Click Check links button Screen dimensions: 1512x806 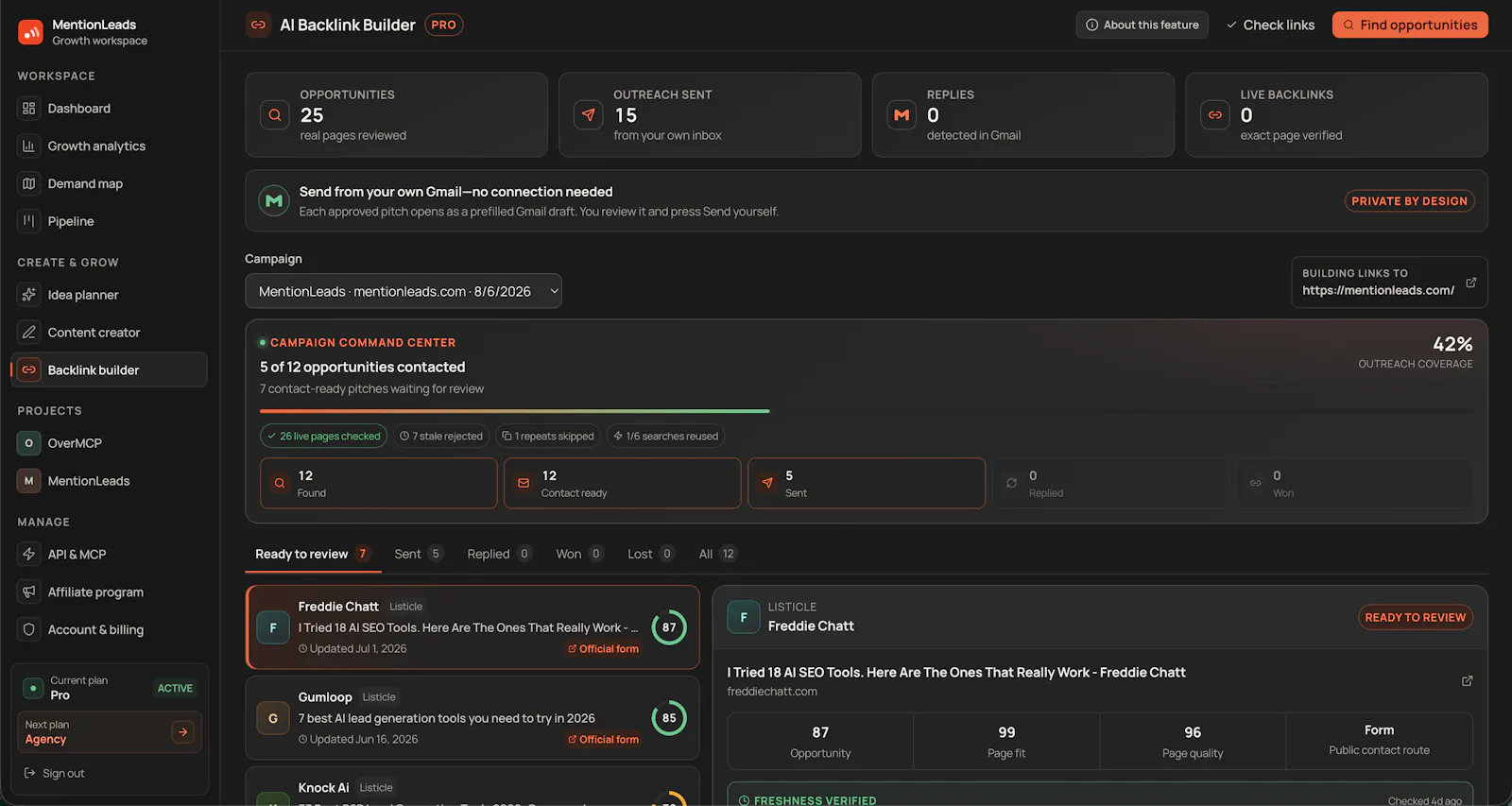(1270, 25)
